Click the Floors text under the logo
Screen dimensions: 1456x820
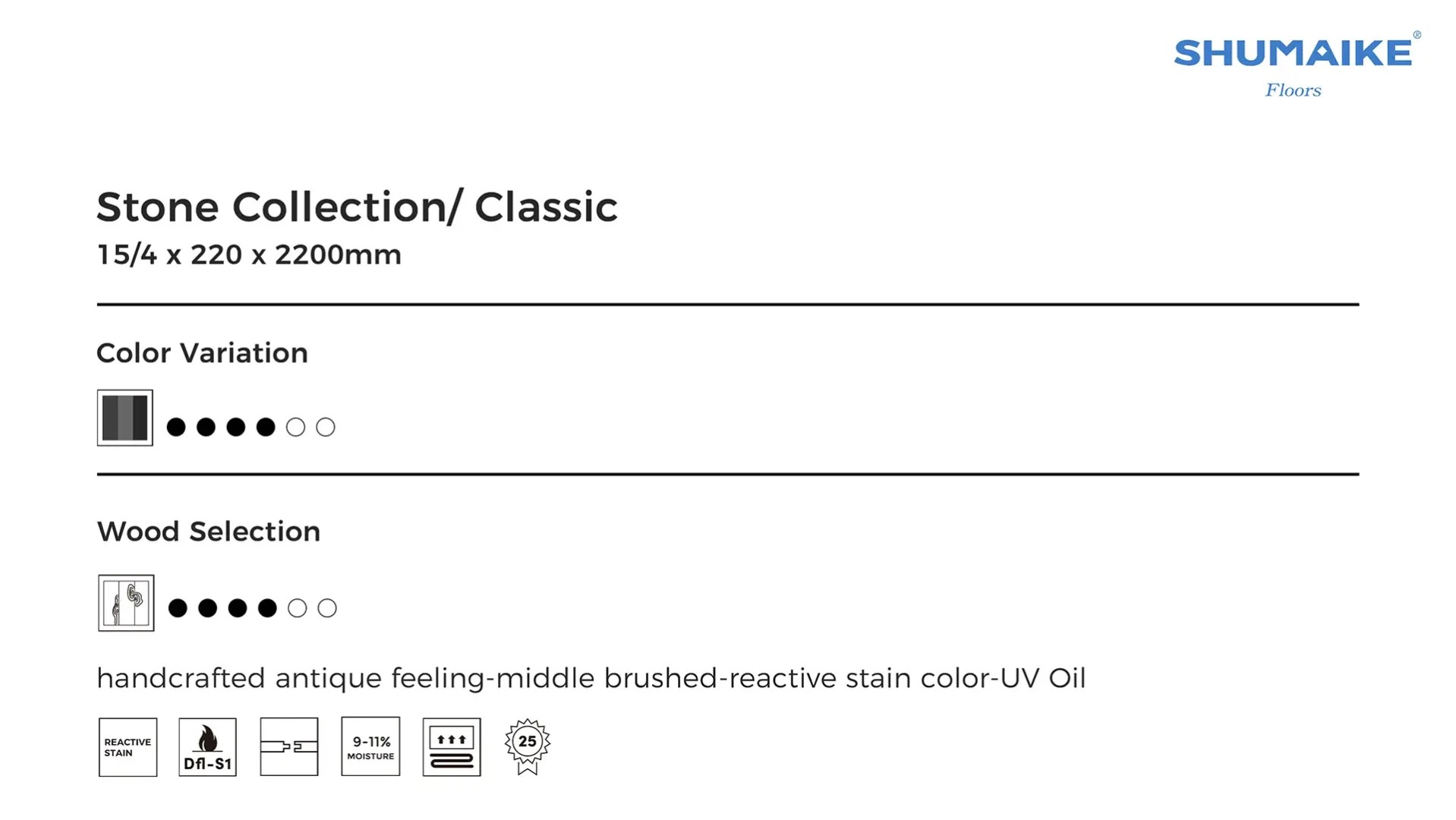tap(1293, 90)
